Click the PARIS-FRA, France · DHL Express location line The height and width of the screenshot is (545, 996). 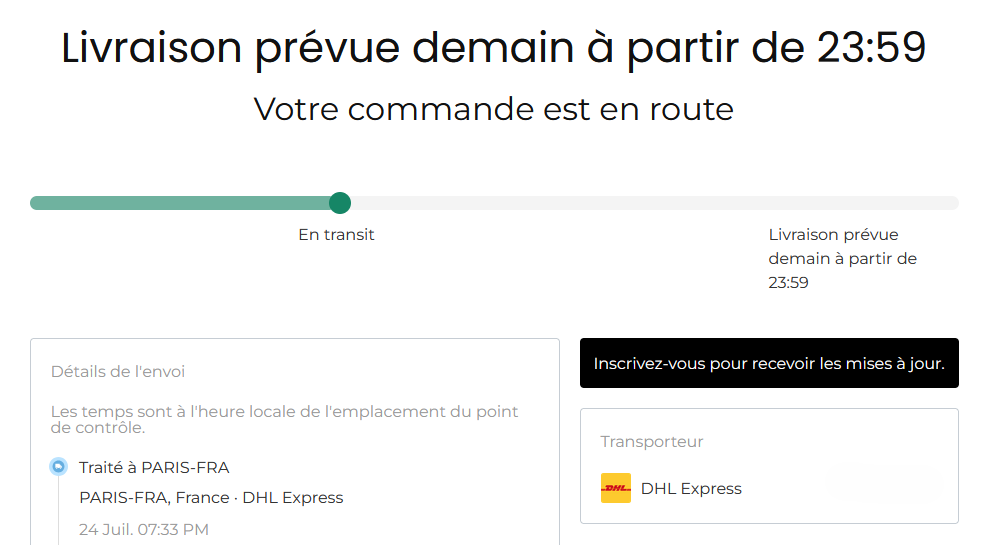(x=211, y=498)
